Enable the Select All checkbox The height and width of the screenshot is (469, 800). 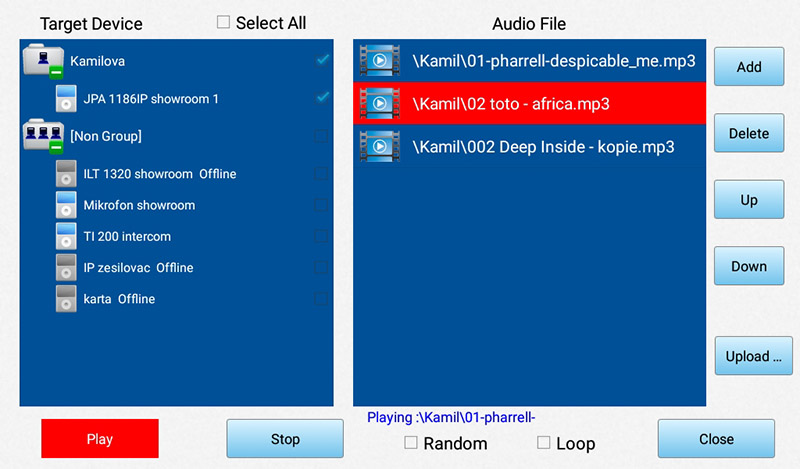coord(223,22)
